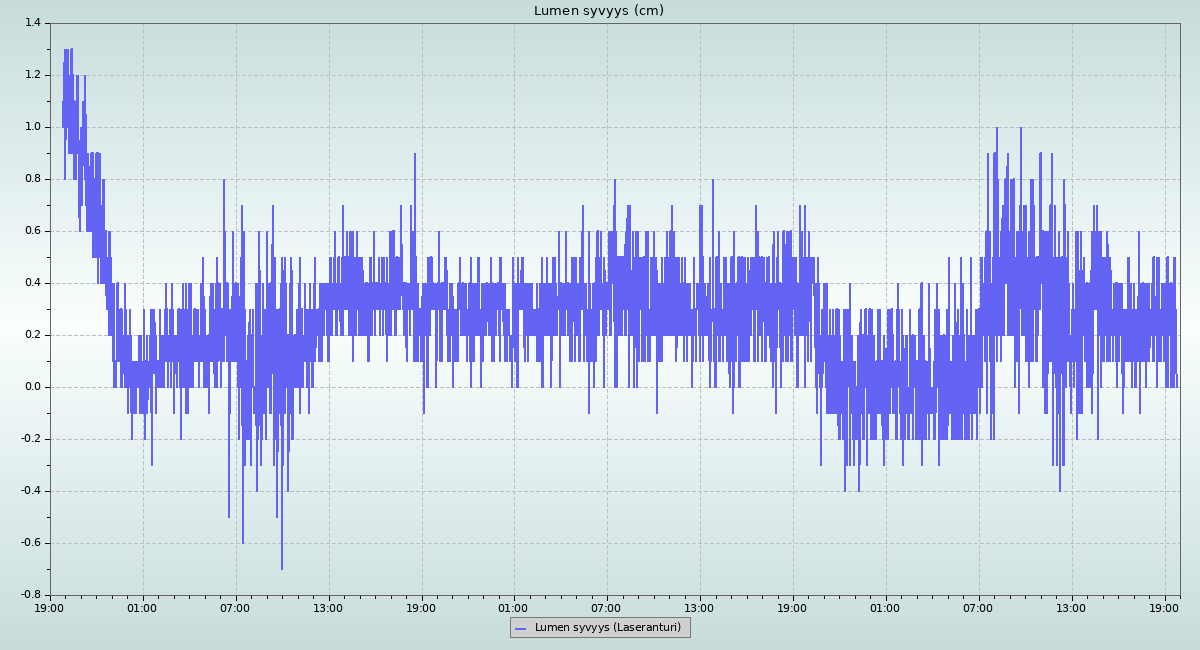
Task: Click the lowest data dip near -0.7
Action: click(x=282, y=567)
